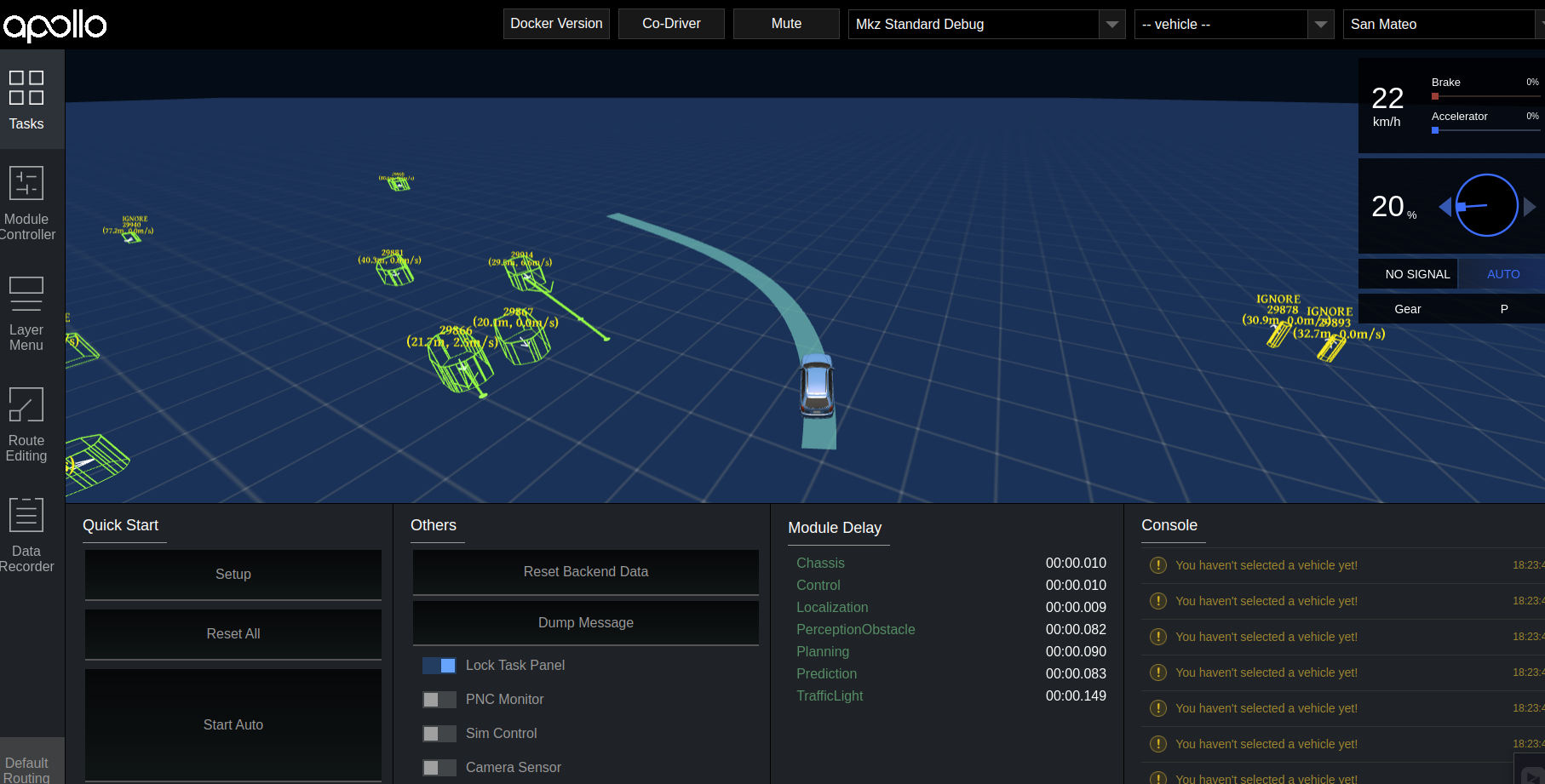Click the steering wheel angle dial
Viewport: 1545px width, 784px height.
(1486, 205)
